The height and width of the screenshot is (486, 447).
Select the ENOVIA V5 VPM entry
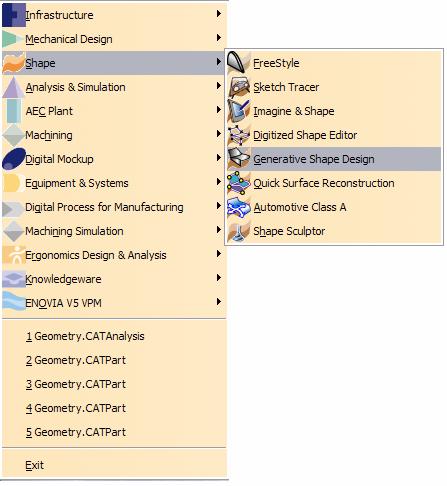click(x=114, y=303)
